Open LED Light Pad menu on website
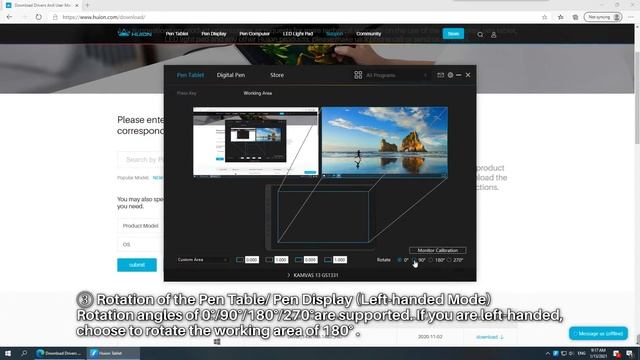Image resolution: width=640 pixels, height=360 pixels. [298, 34]
